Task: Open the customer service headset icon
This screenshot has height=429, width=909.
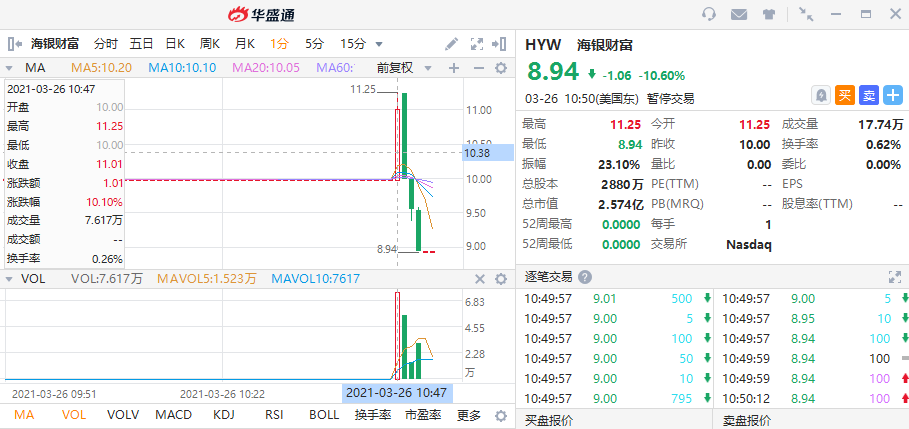Action: [709, 14]
